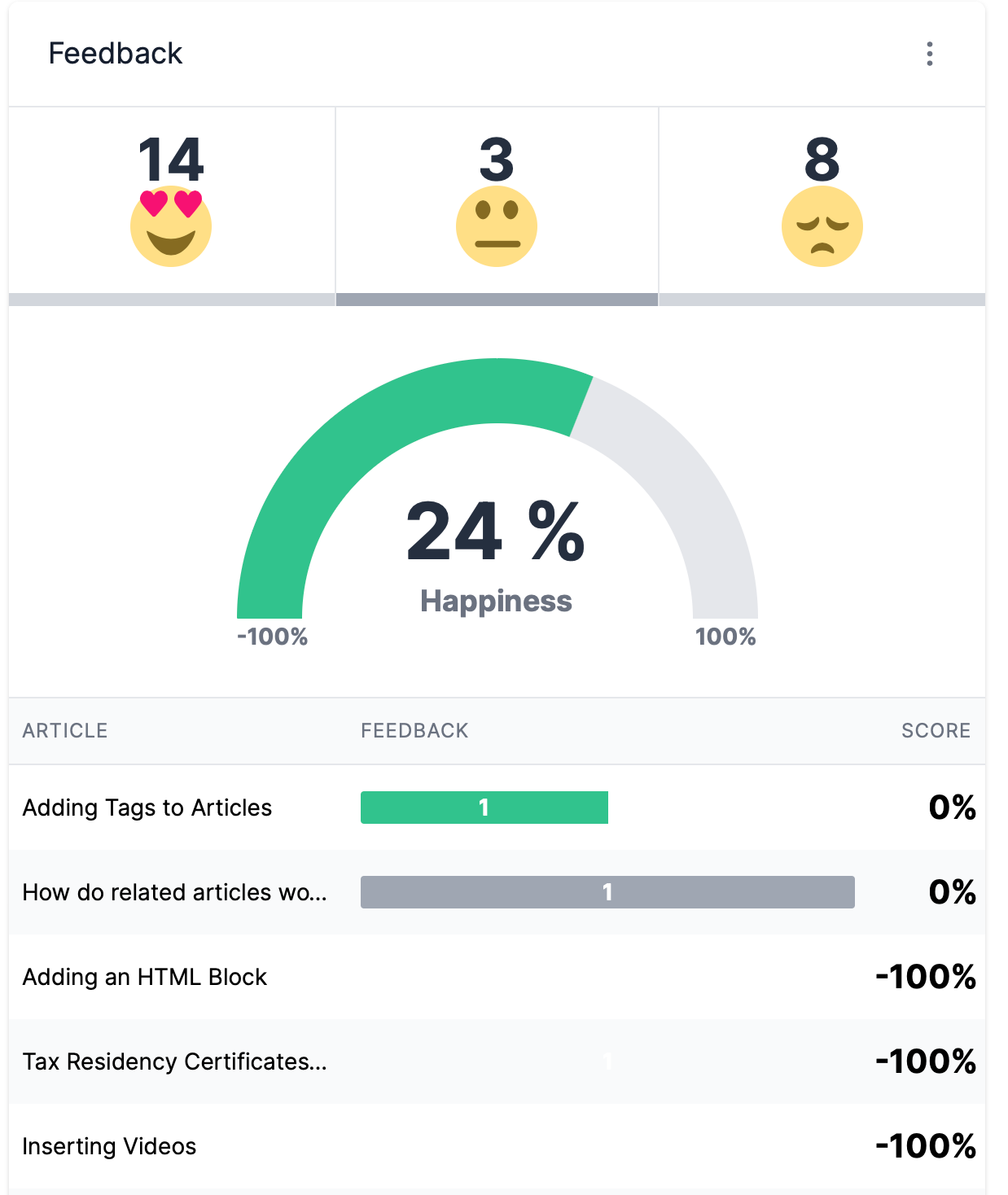Open sorting options on the SCORE column header
Screen dimensions: 1008x1195
point(936,730)
